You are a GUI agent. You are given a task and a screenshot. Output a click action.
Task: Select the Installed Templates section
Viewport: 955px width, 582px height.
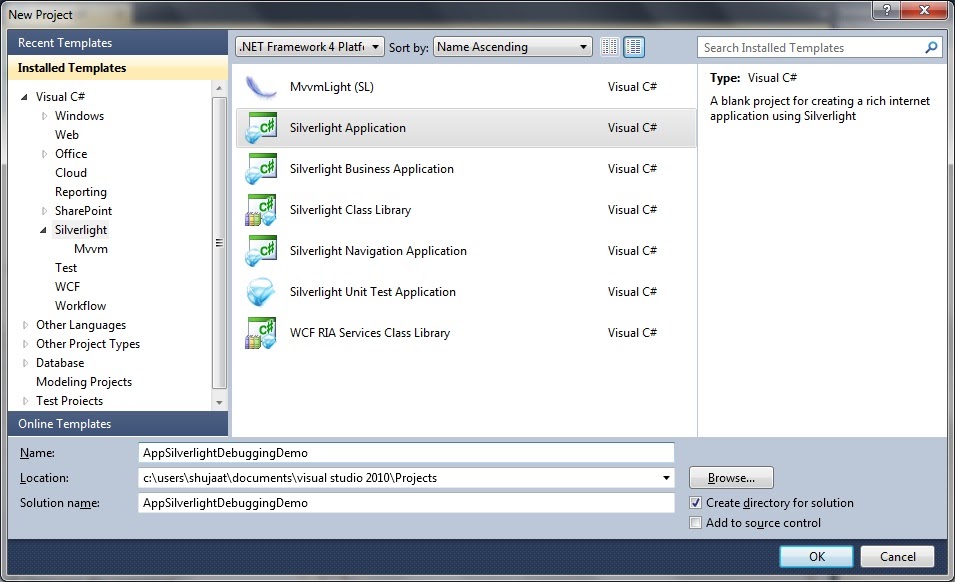point(118,68)
